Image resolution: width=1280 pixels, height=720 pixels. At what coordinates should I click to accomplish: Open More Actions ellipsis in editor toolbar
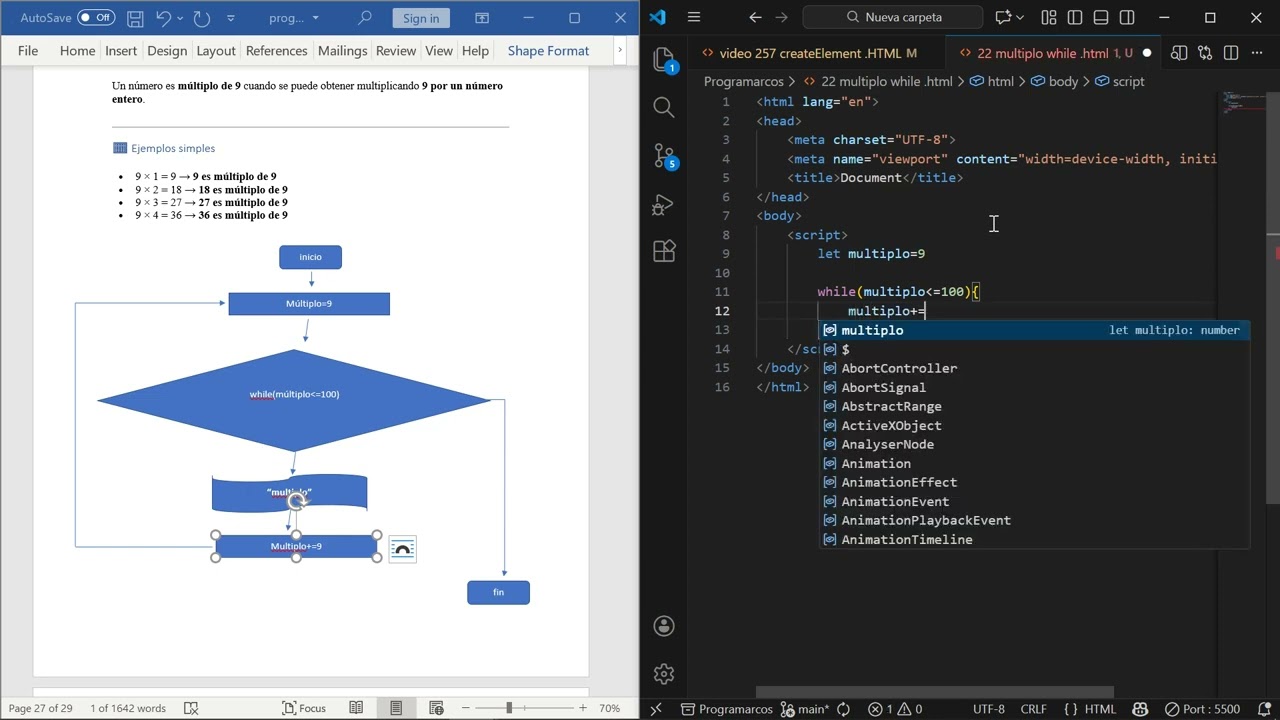1257,53
